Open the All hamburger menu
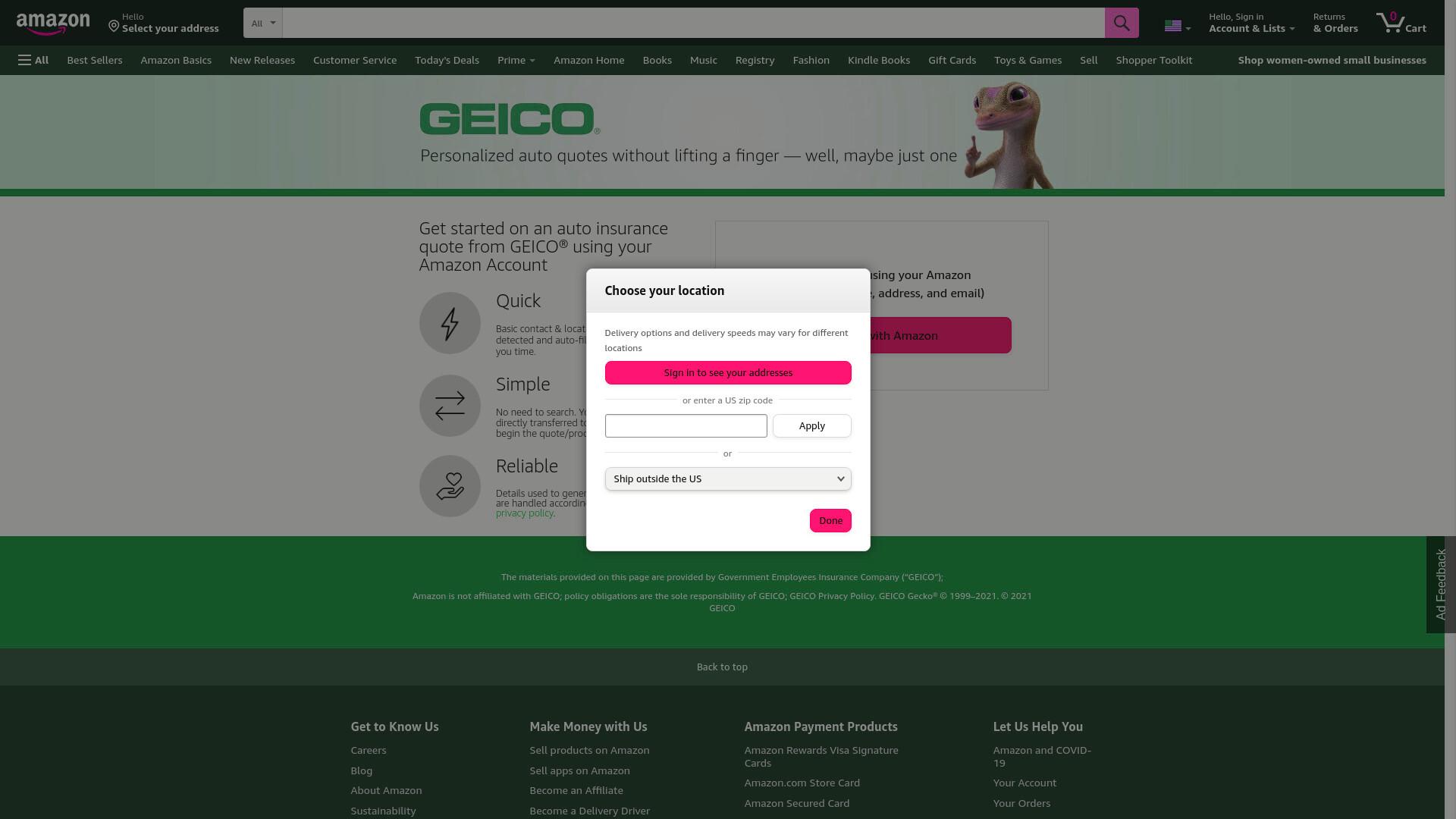The width and height of the screenshot is (1456, 819). pyautogui.click(x=33, y=60)
